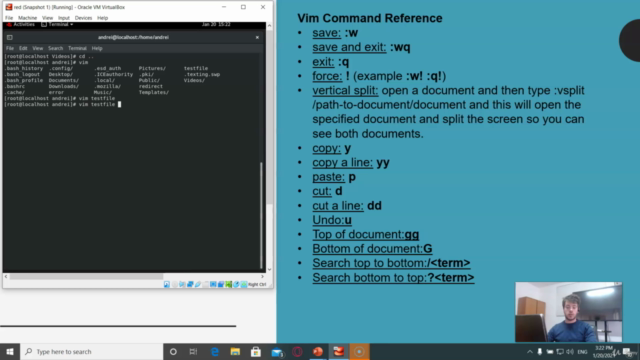Click 'Downloads/' in the terminal listing

point(64,87)
